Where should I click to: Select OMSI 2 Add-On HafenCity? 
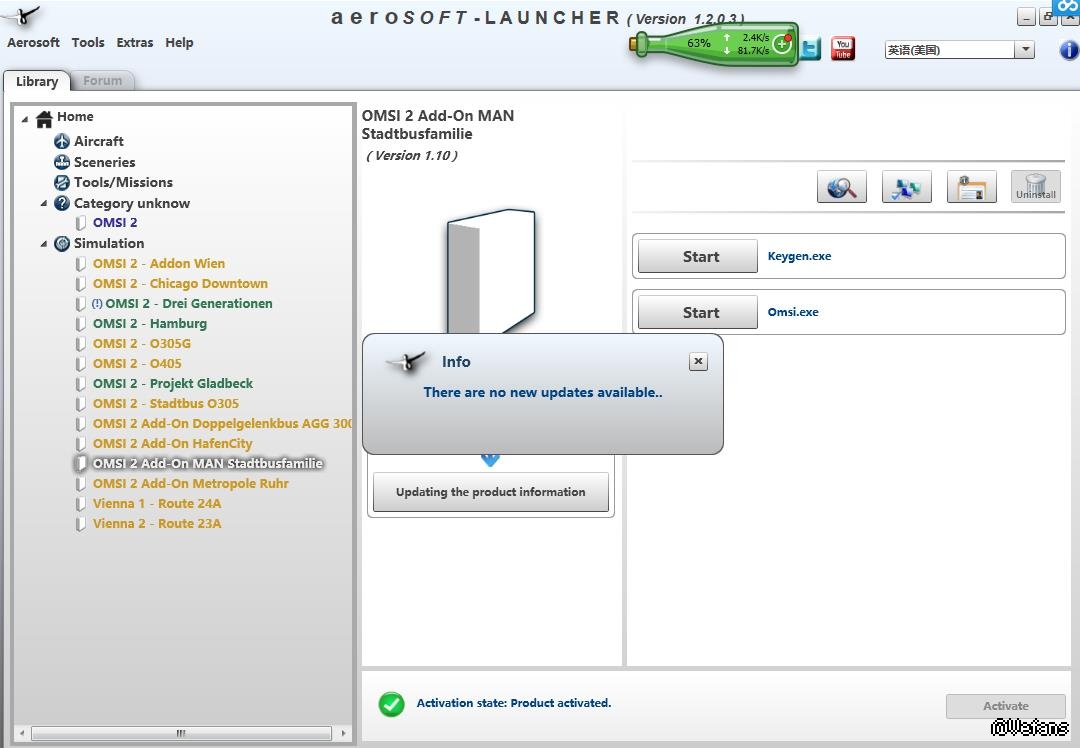172,443
